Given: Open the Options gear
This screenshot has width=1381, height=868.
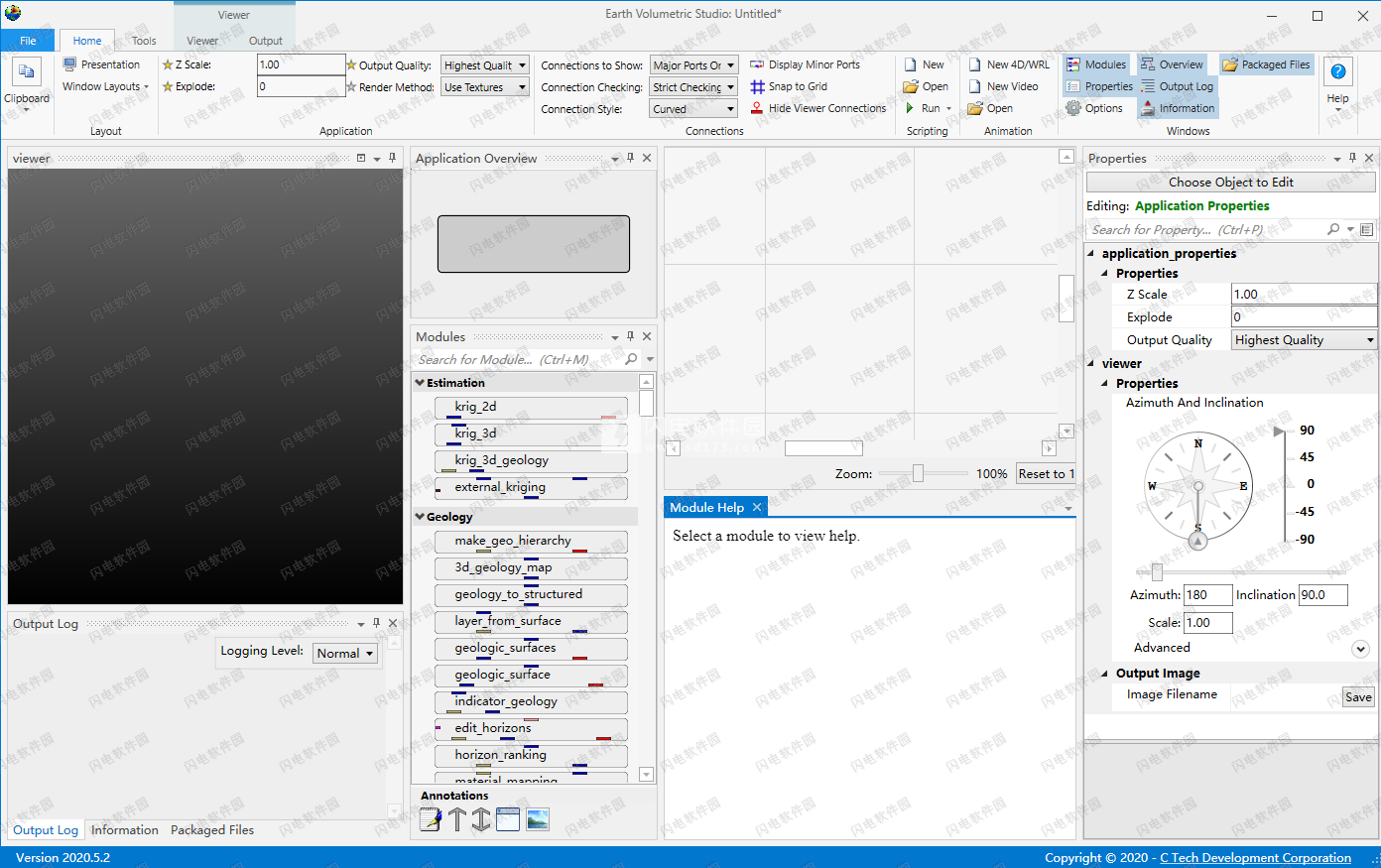Looking at the screenshot, I should (1073, 108).
